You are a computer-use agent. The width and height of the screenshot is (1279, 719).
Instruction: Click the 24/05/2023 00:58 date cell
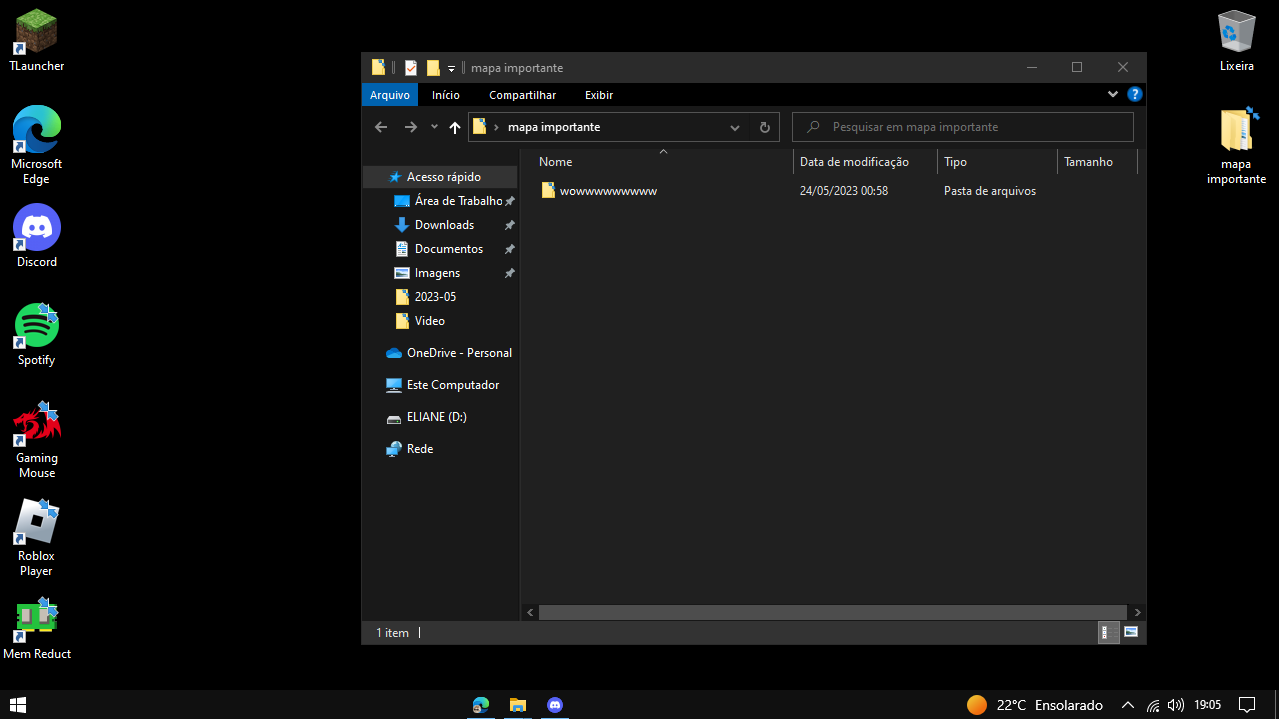tap(844, 191)
